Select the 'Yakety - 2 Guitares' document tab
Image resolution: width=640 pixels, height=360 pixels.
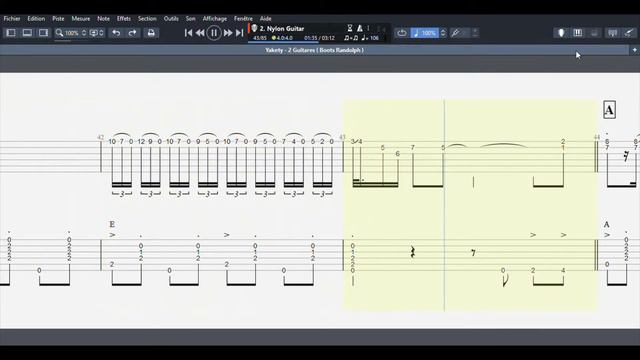tap(314, 50)
